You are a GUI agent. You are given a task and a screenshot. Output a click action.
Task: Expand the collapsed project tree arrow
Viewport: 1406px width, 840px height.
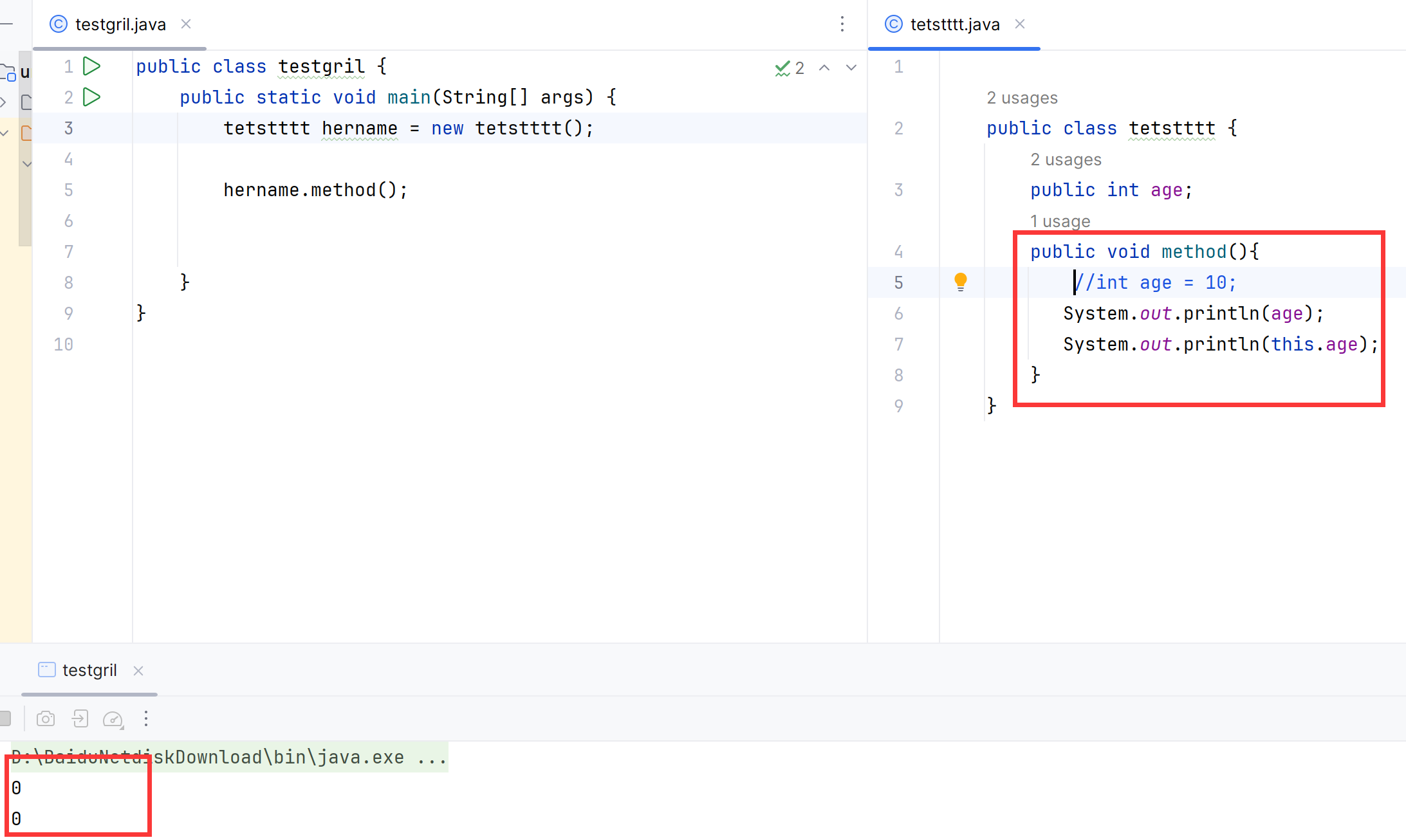[4, 102]
